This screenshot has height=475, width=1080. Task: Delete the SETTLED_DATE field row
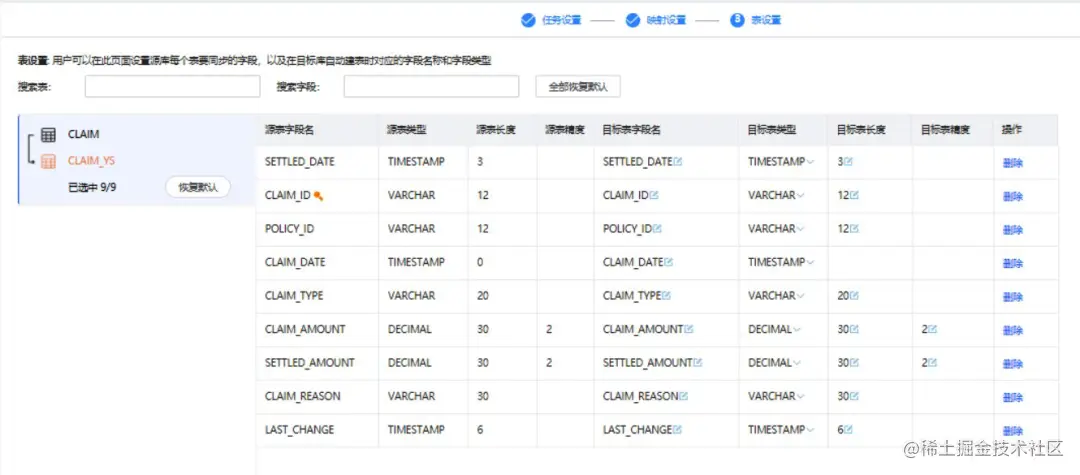point(1012,163)
